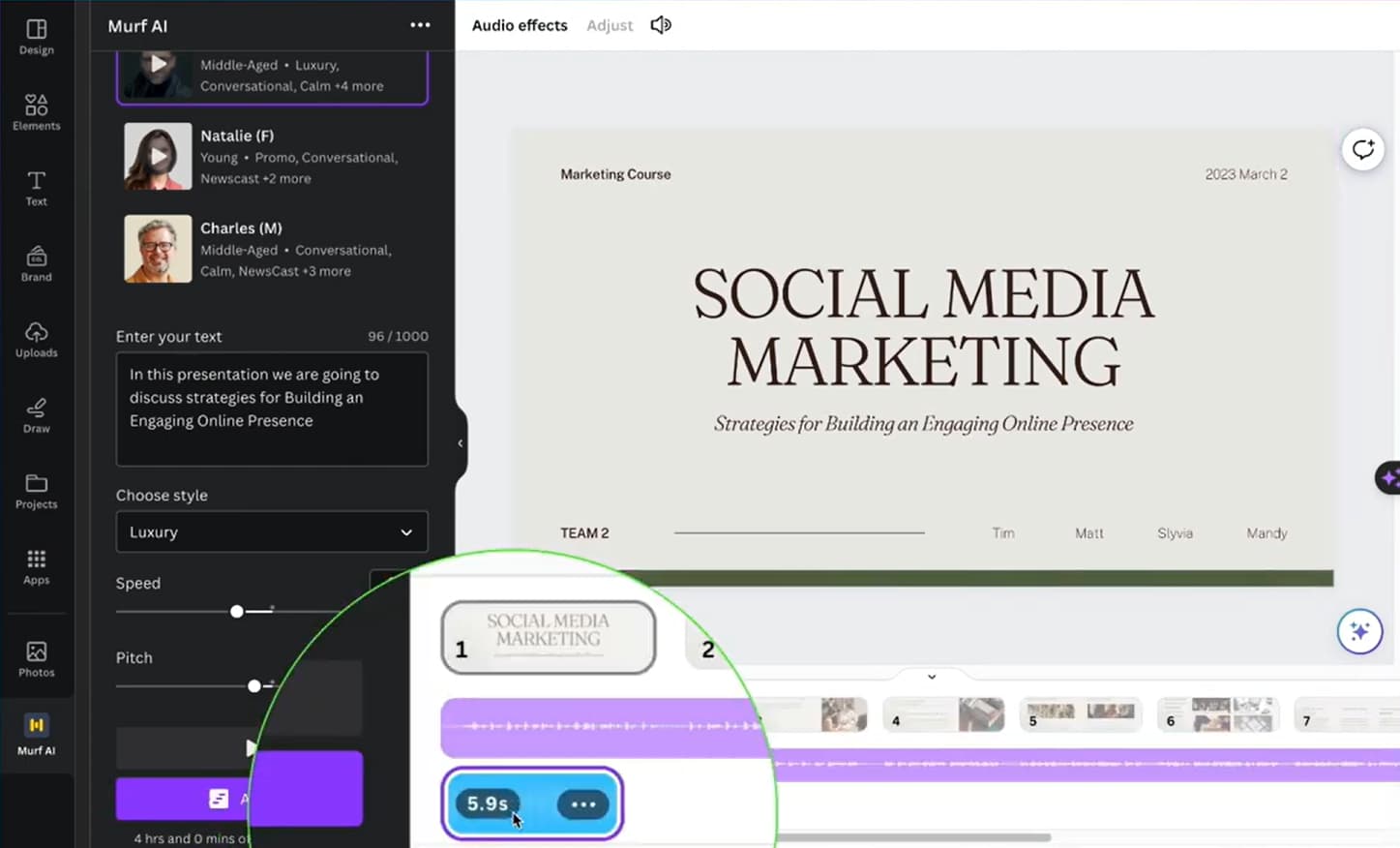This screenshot has height=848, width=1400.
Task: Open the Text sidebar tool
Action: [x=36, y=188]
